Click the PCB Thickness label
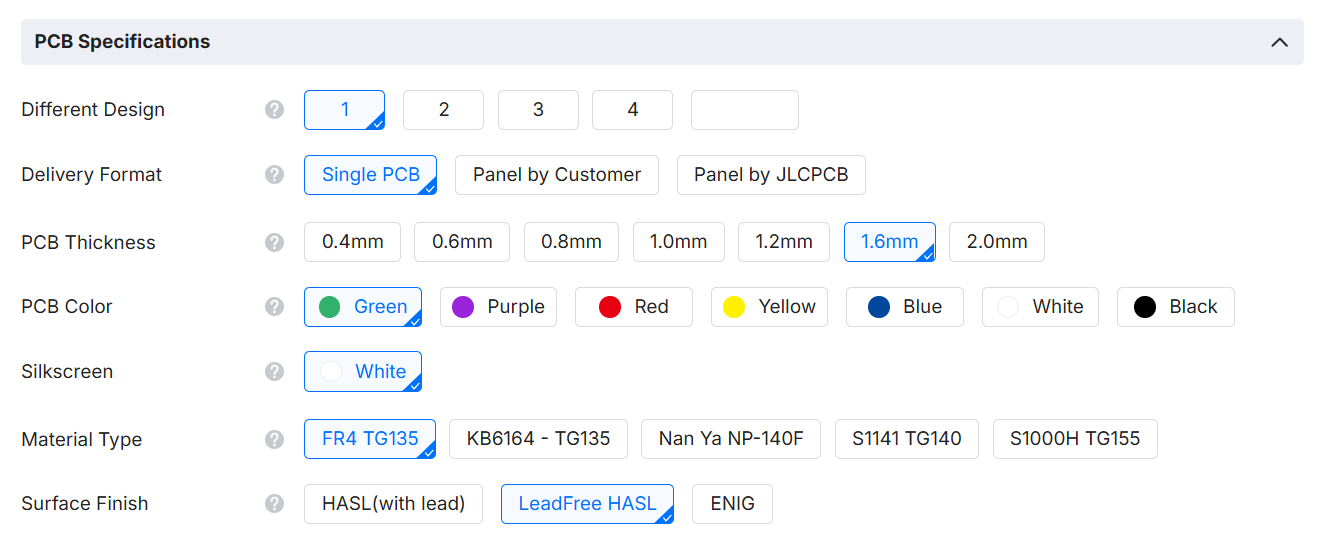 [88, 242]
